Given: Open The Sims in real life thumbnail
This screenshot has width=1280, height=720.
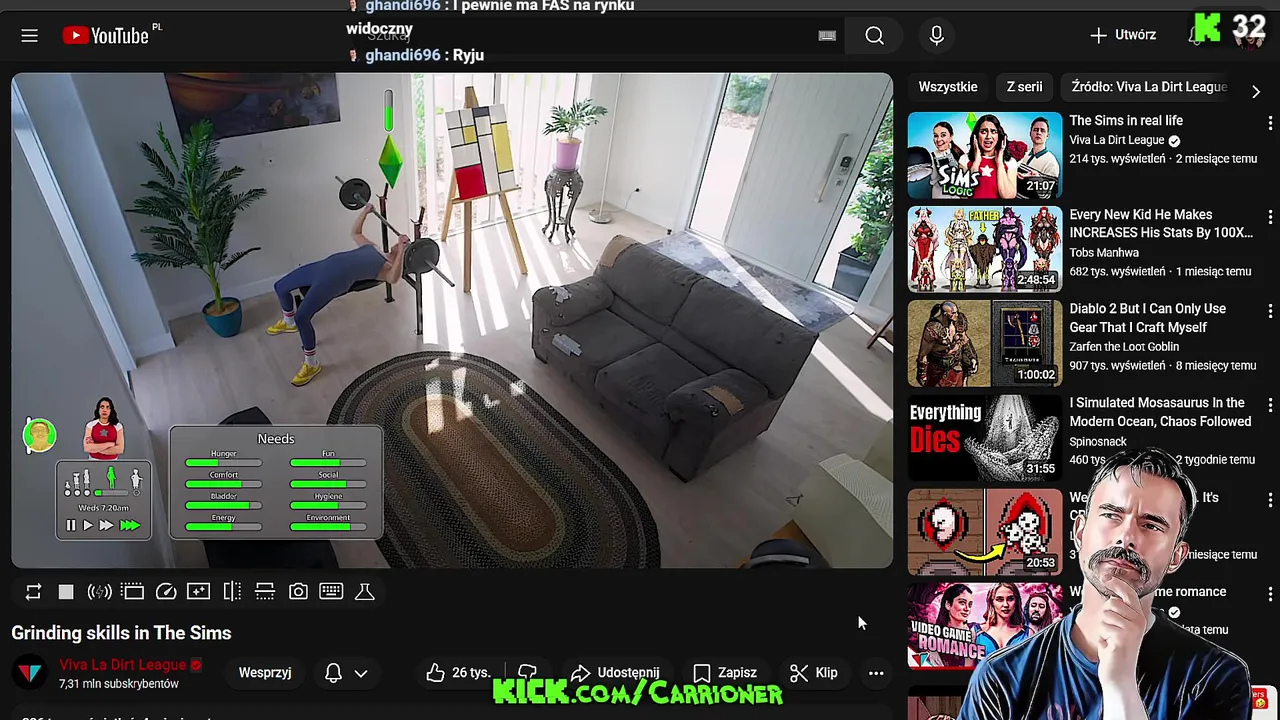Looking at the screenshot, I should click(985, 155).
